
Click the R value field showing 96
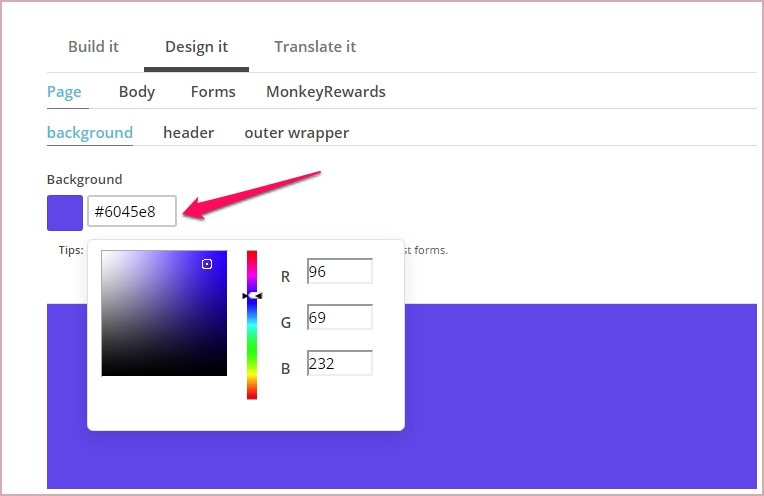(339, 272)
